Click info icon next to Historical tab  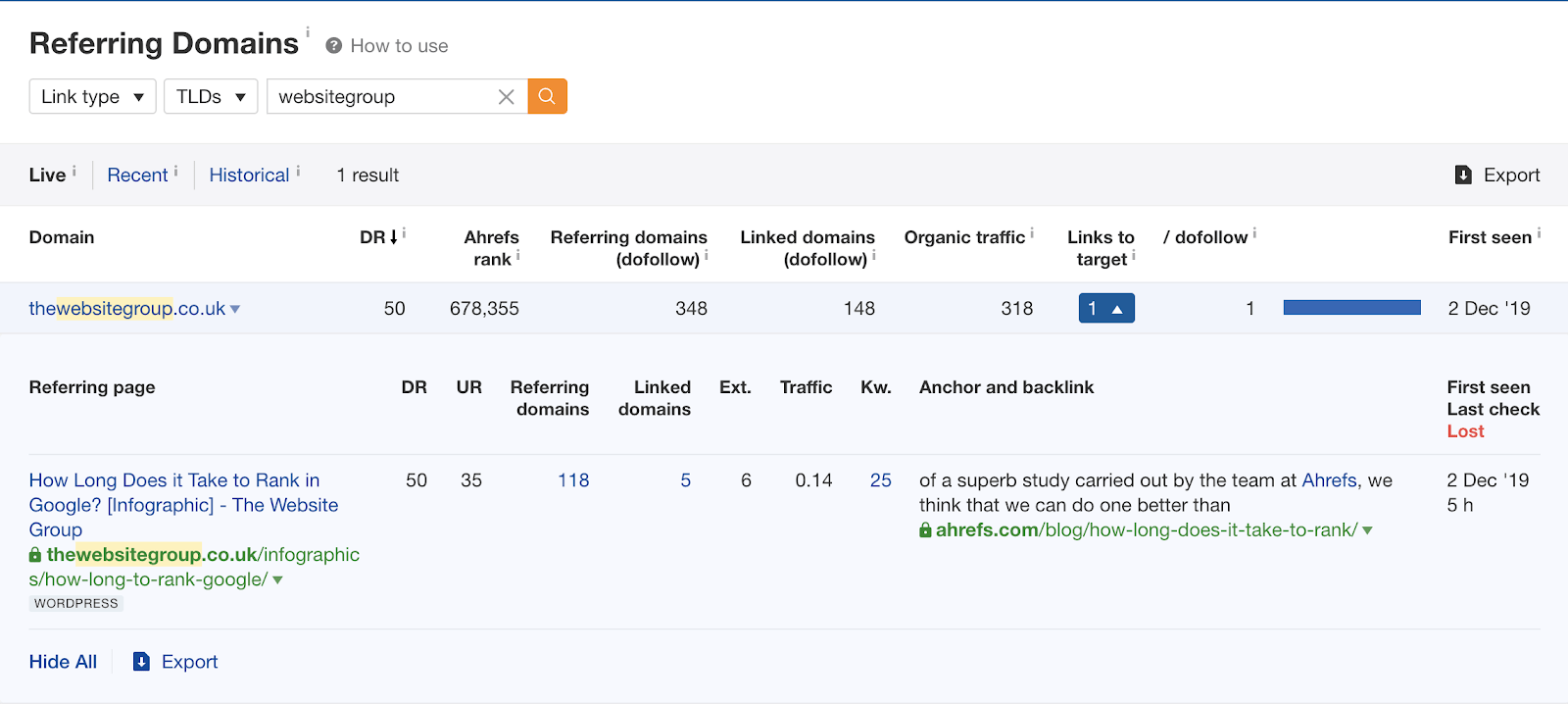coord(298,171)
